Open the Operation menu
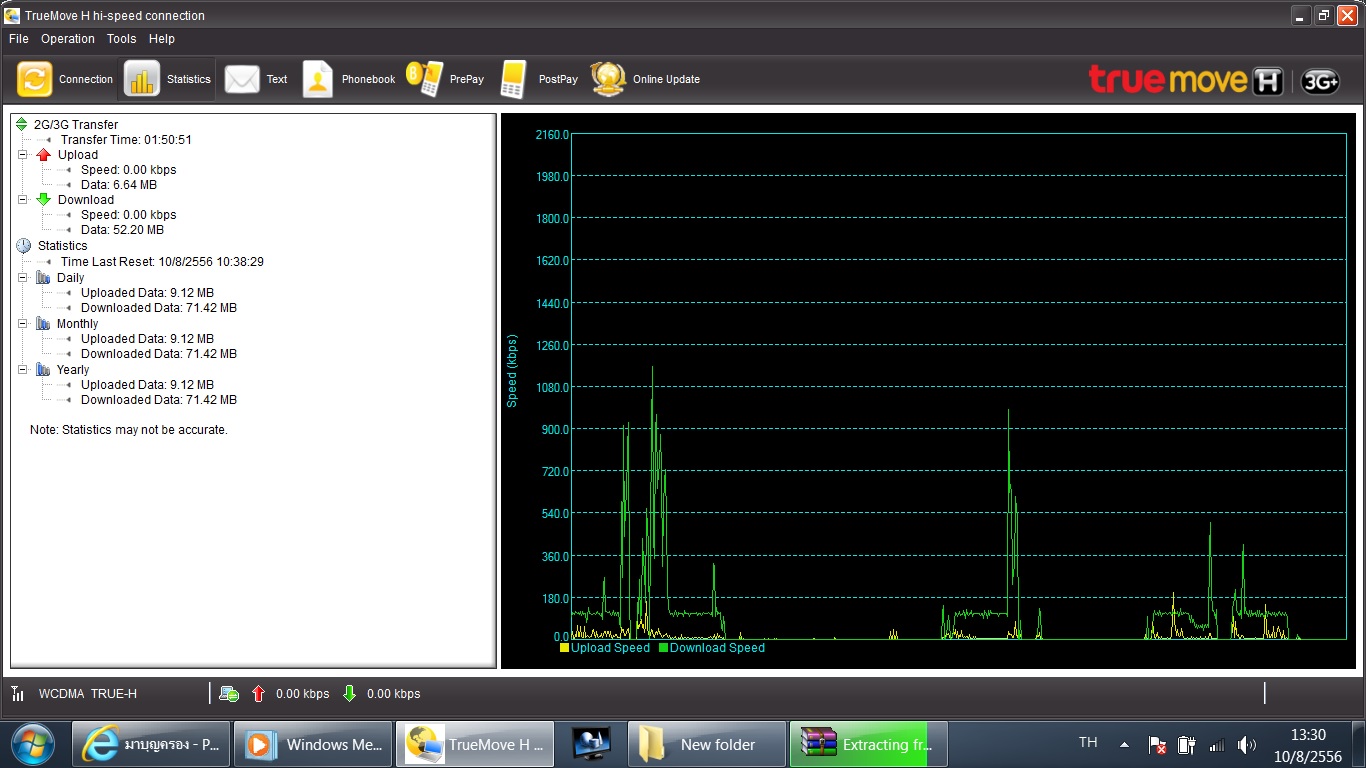1366x768 pixels. click(x=68, y=39)
